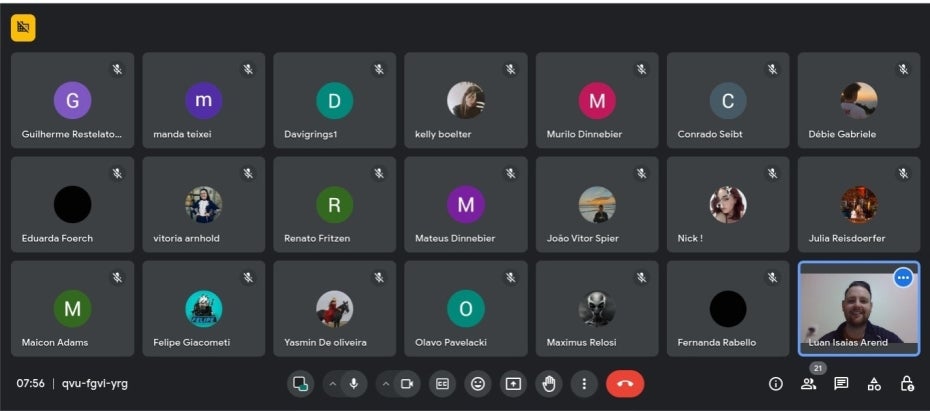Open host controls lock icon
This screenshot has width=930, height=411.
[x=907, y=383]
